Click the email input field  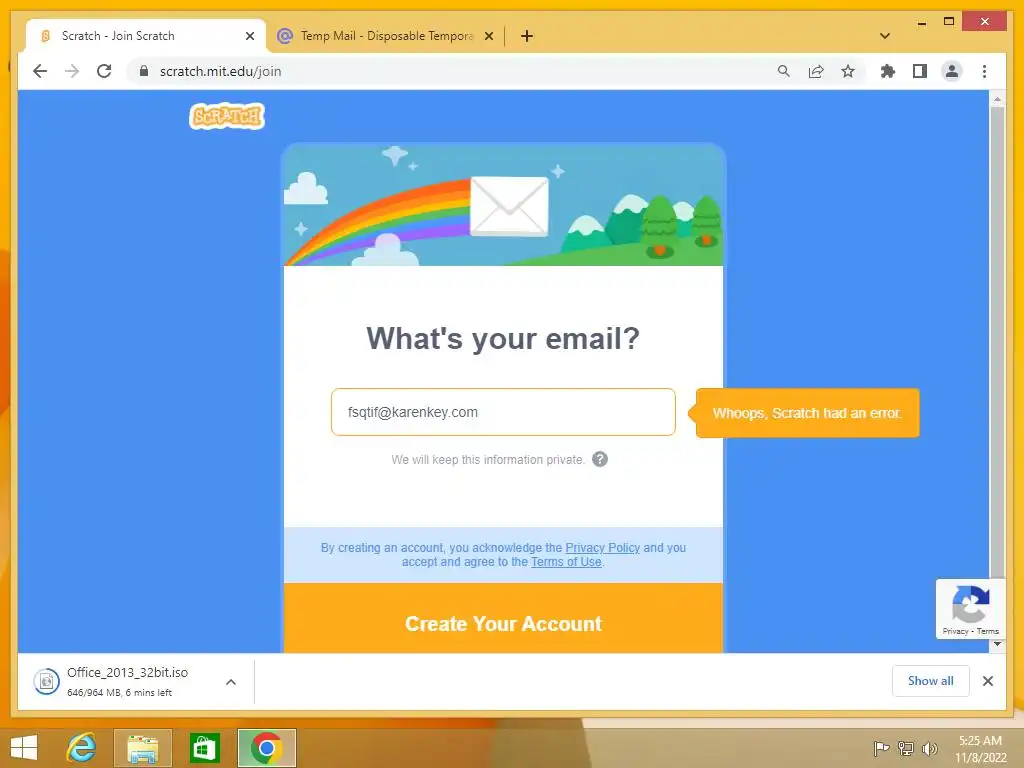pos(503,412)
